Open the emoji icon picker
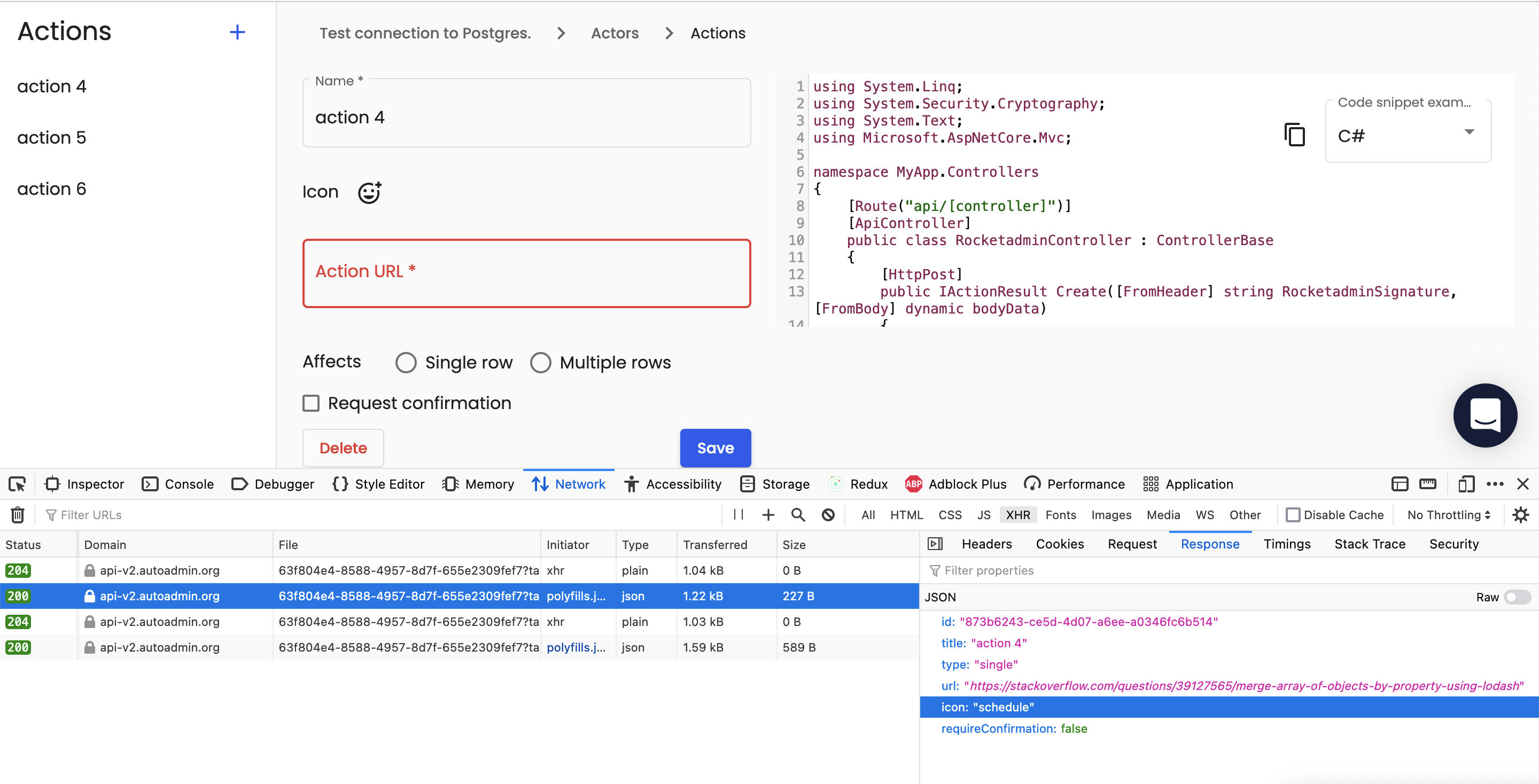 pyautogui.click(x=369, y=192)
